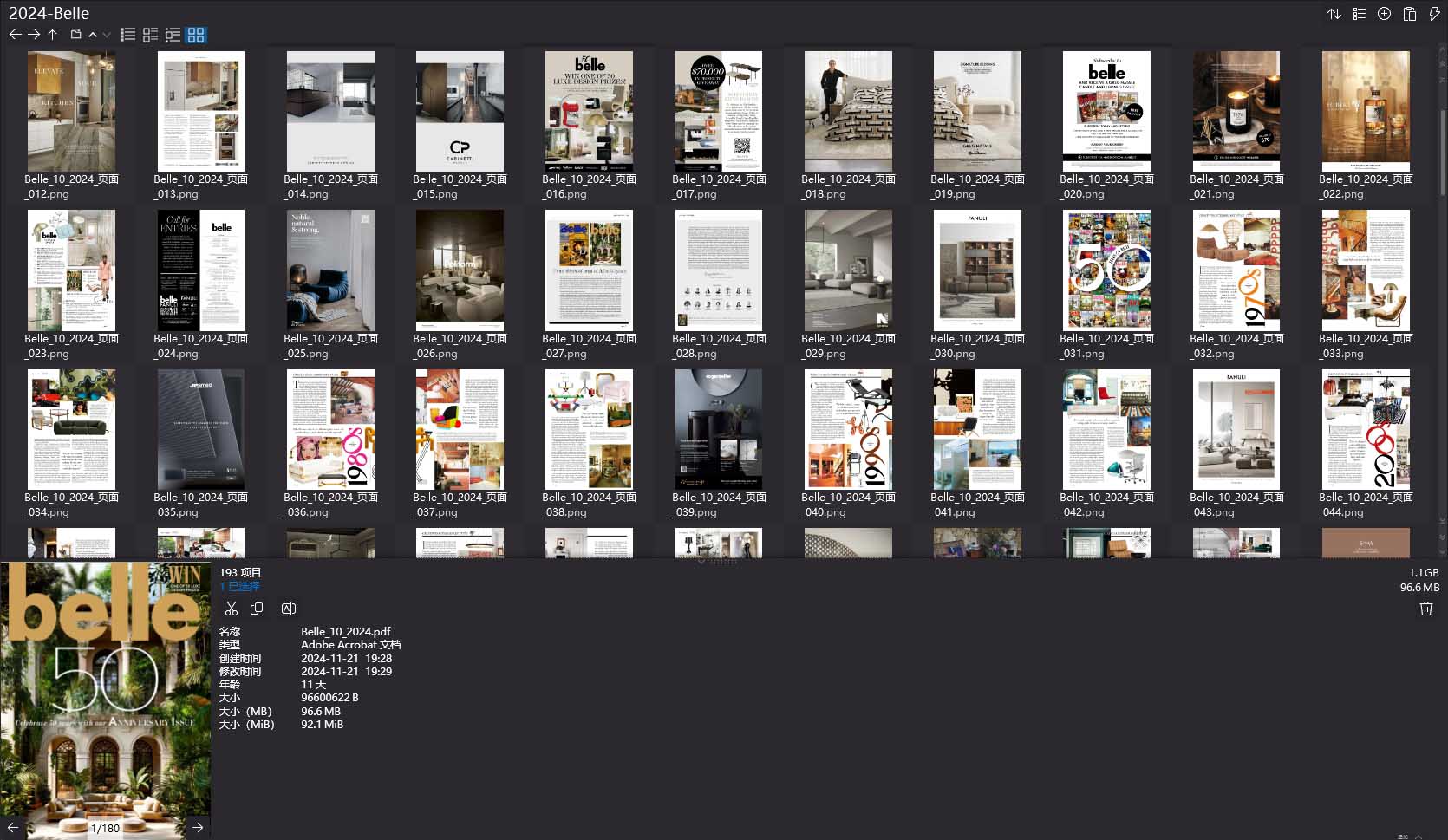Screen dimensions: 1448x840
Task: Select the $70,000 prize page thumbnail 017
Action: (x=719, y=111)
